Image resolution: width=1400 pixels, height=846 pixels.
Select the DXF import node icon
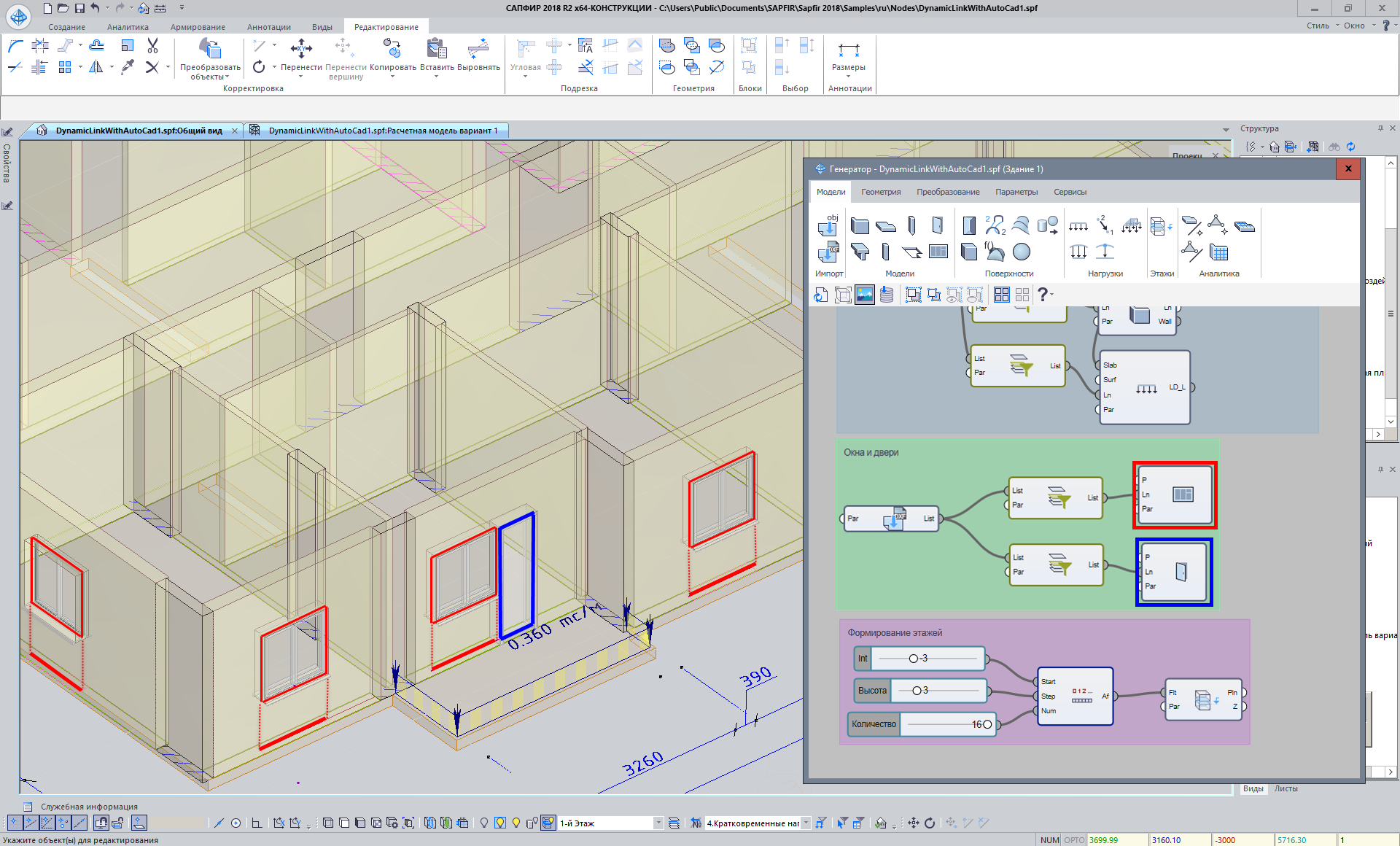tap(828, 252)
